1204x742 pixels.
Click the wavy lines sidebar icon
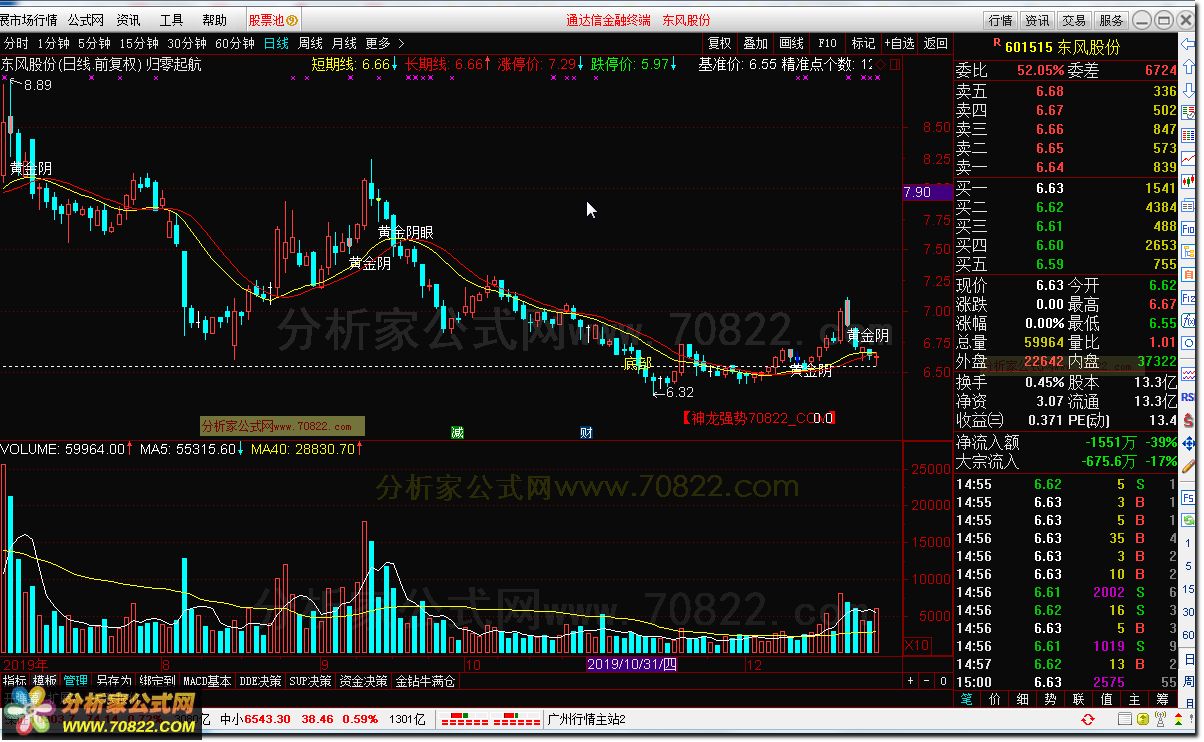pyautogui.click(x=1188, y=374)
